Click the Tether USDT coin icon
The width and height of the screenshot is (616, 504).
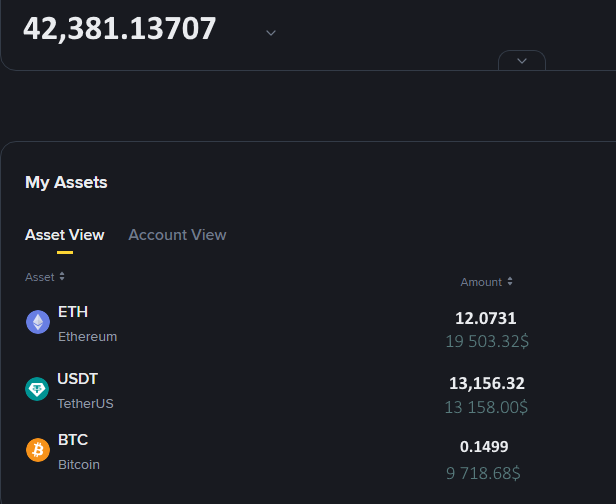coord(37,389)
